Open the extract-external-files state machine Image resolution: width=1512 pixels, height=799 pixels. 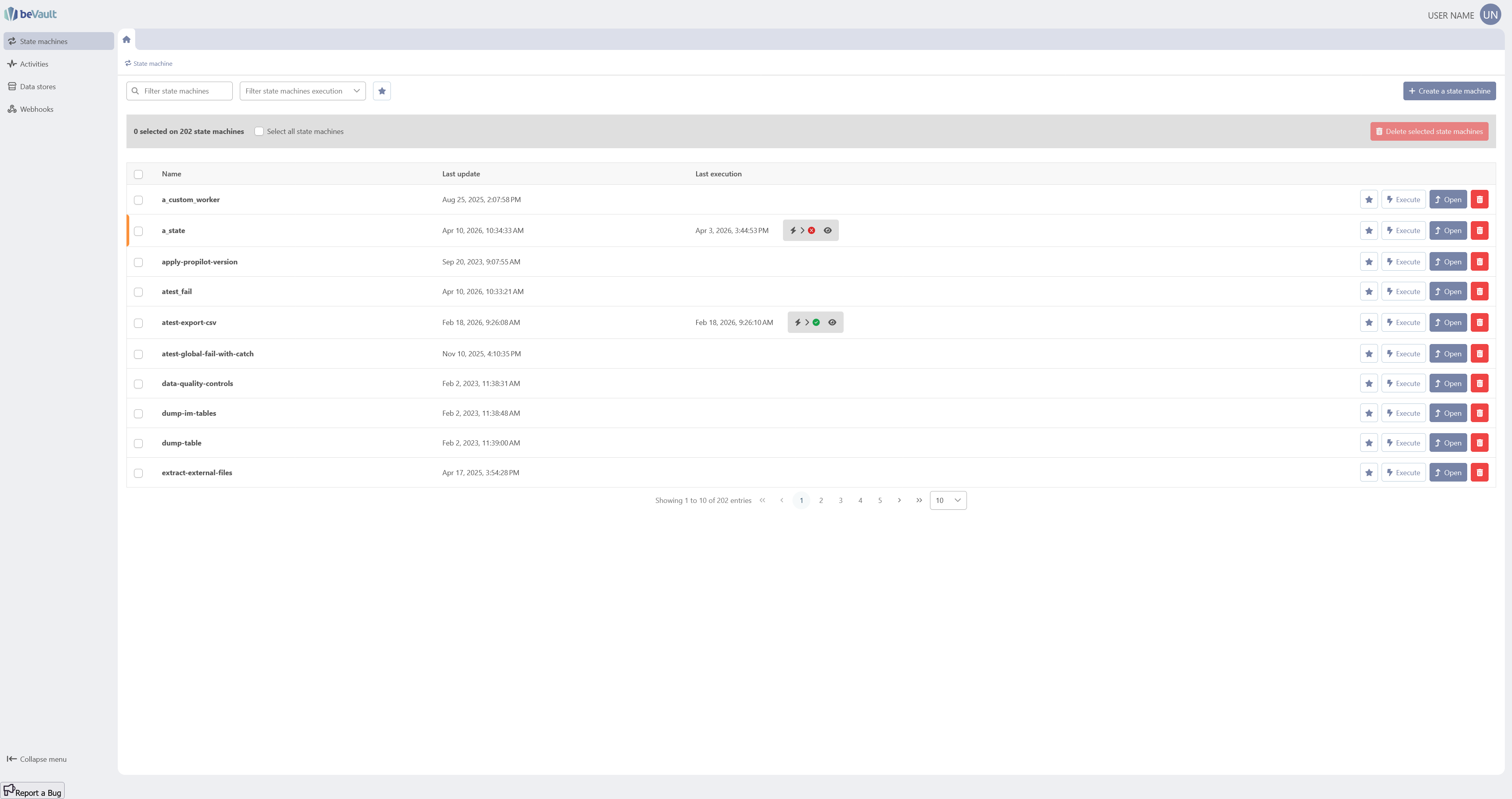[x=1448, y=473]
